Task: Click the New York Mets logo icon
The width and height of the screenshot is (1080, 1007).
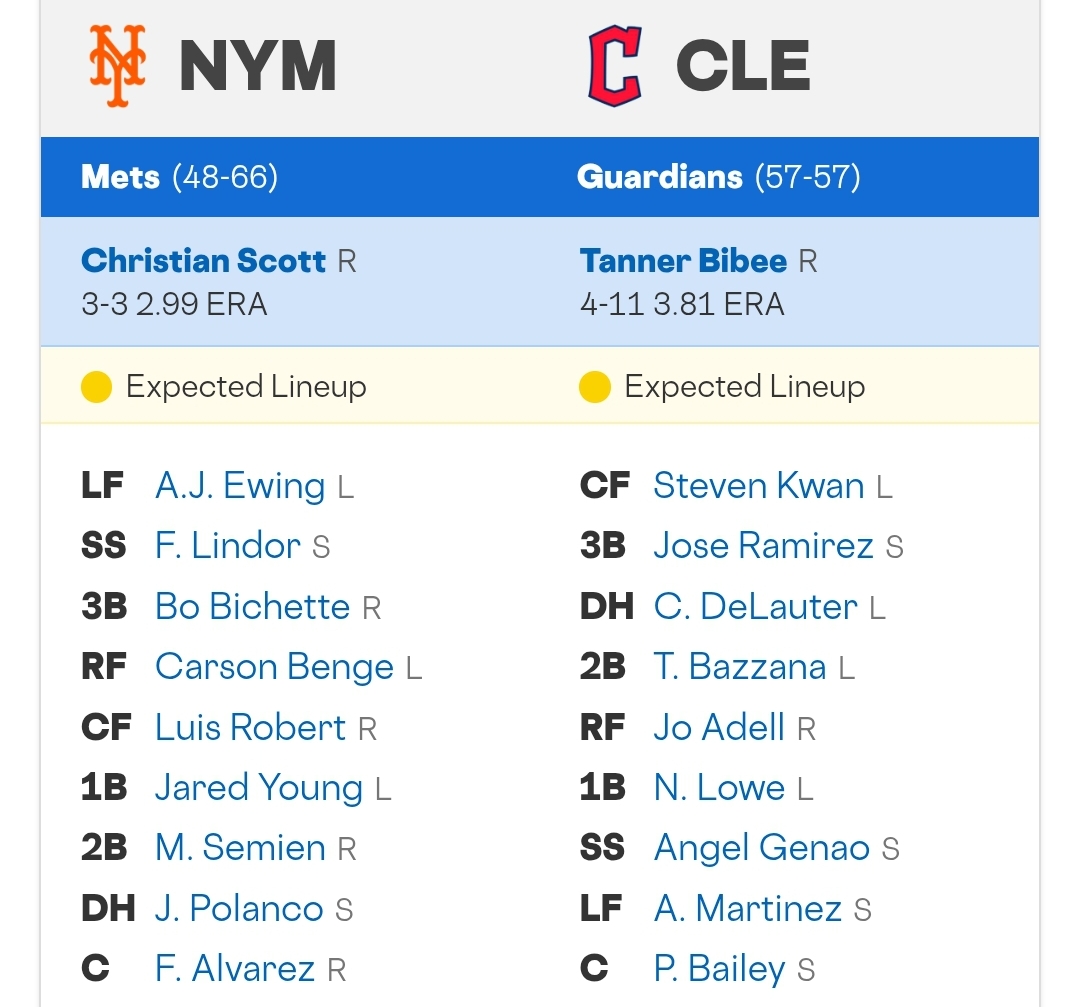Action: (x=117, y=66)
